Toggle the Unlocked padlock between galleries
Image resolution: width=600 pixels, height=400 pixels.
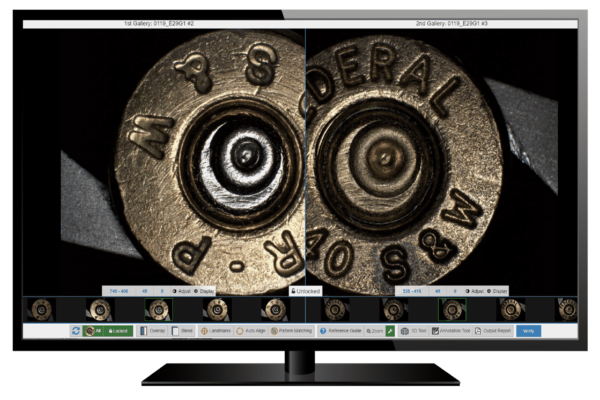pos(305,291)
